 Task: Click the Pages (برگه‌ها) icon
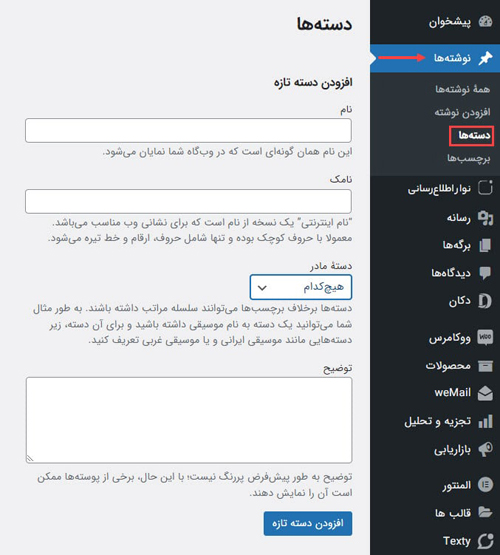[x=485, y=245]
